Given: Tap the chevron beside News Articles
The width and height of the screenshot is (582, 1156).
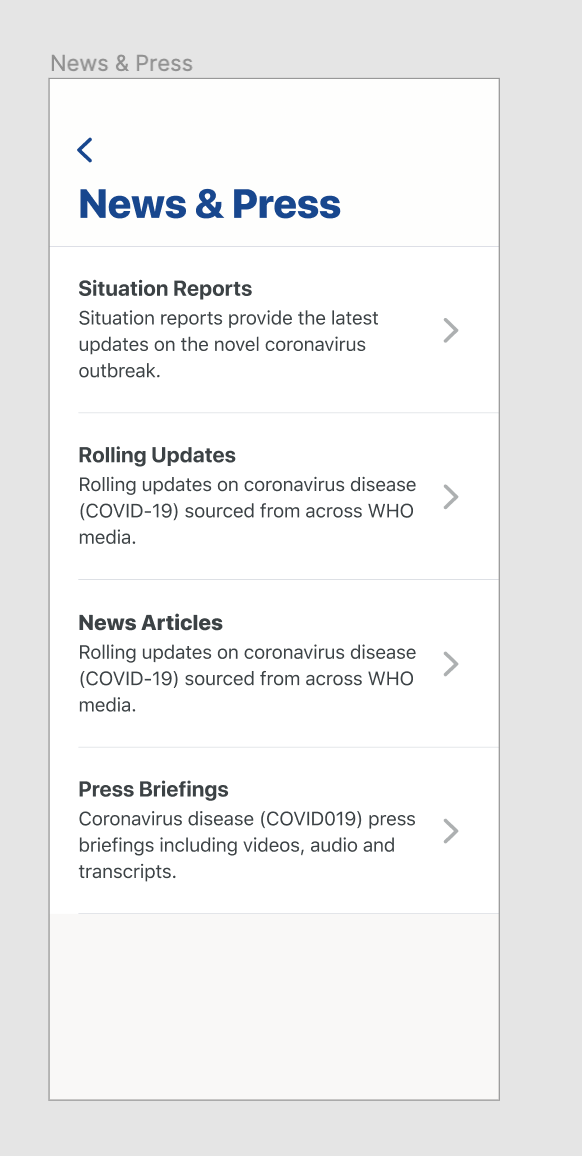Looking at the screenshot, I should point(451,664).
